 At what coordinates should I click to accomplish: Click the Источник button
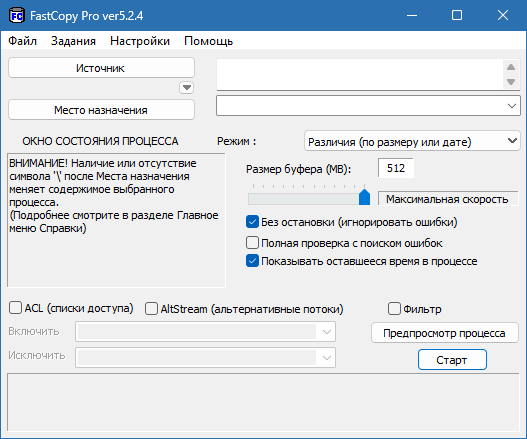coord(101,68)
